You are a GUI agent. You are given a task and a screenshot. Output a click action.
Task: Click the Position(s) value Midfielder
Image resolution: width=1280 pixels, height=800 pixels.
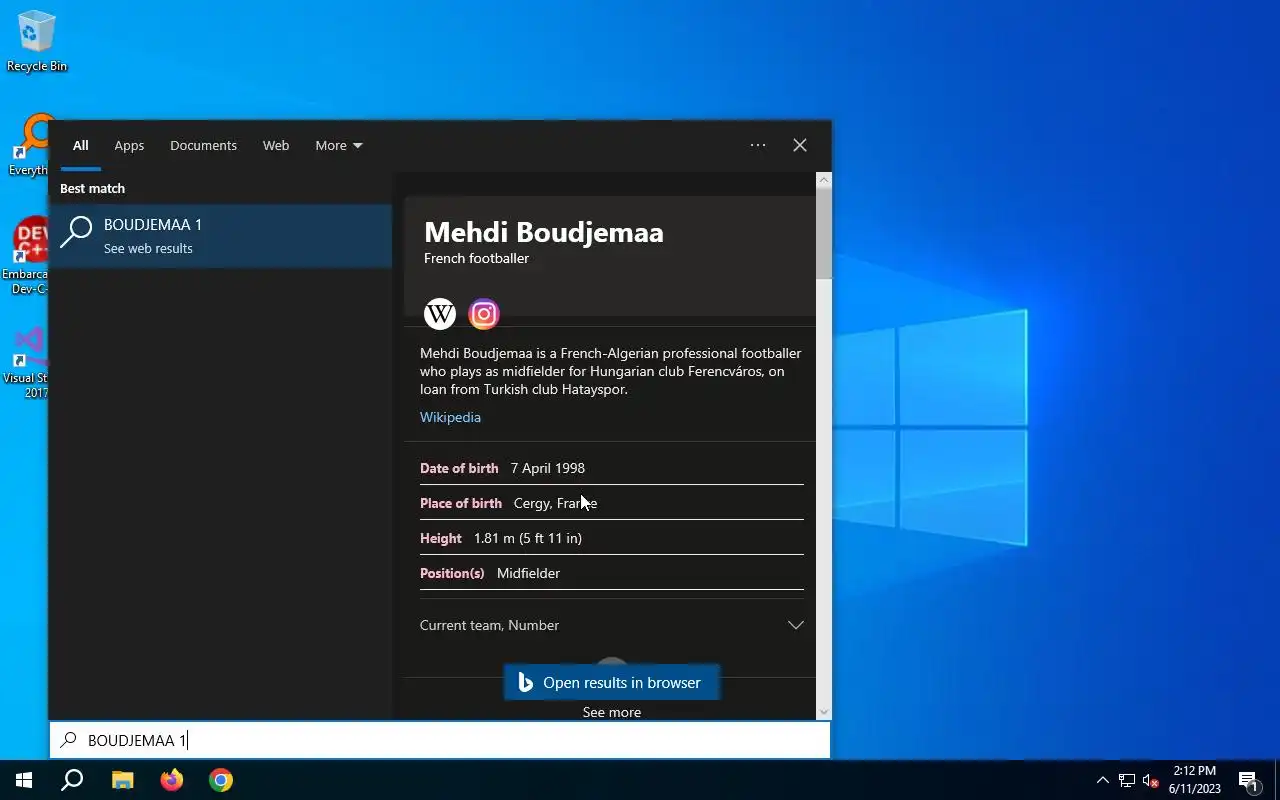click(528, 573)
